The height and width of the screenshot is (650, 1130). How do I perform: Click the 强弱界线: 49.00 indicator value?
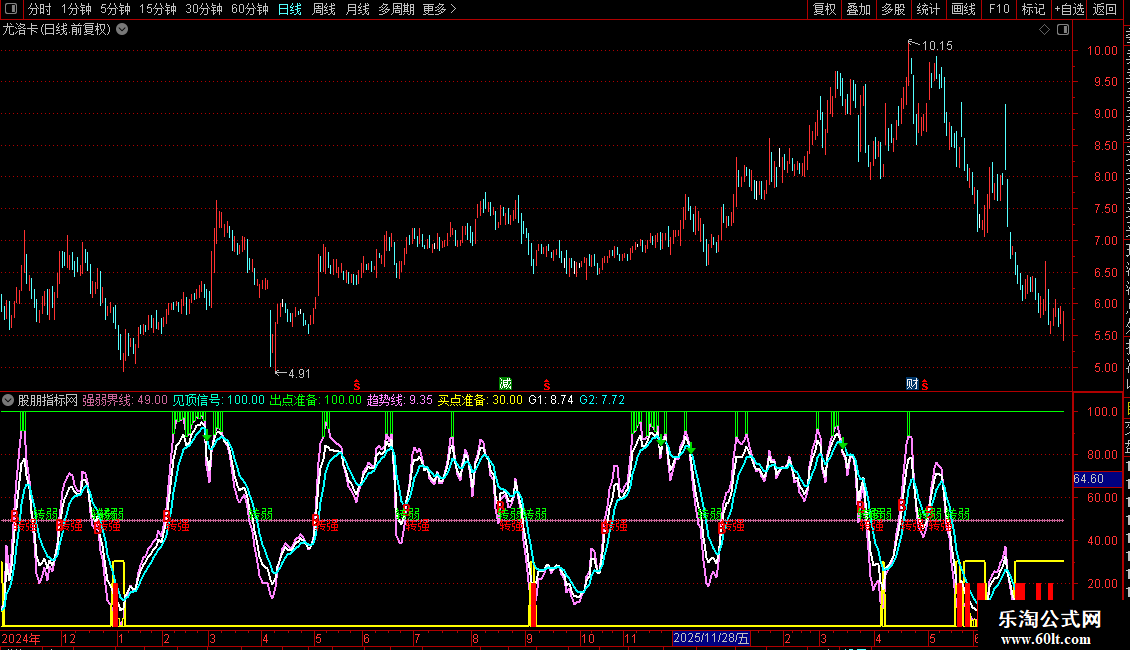pos(125,400)
